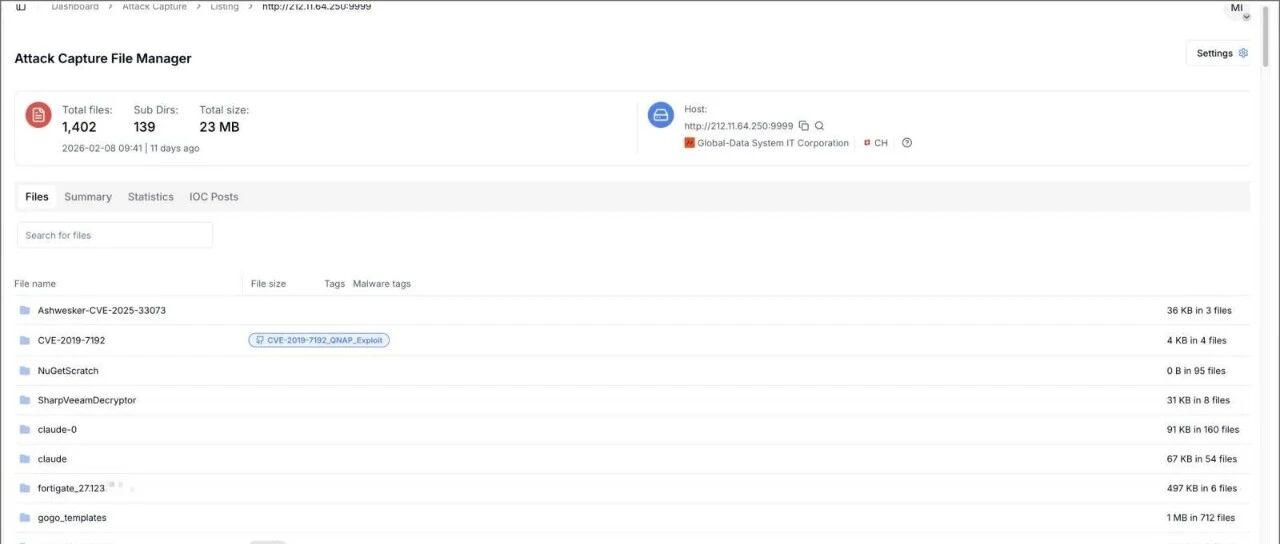Click the Global-Data System provider logo icon
This screenshot has height=544, width=1280.
pyautogui.click(x=689, y=143)
